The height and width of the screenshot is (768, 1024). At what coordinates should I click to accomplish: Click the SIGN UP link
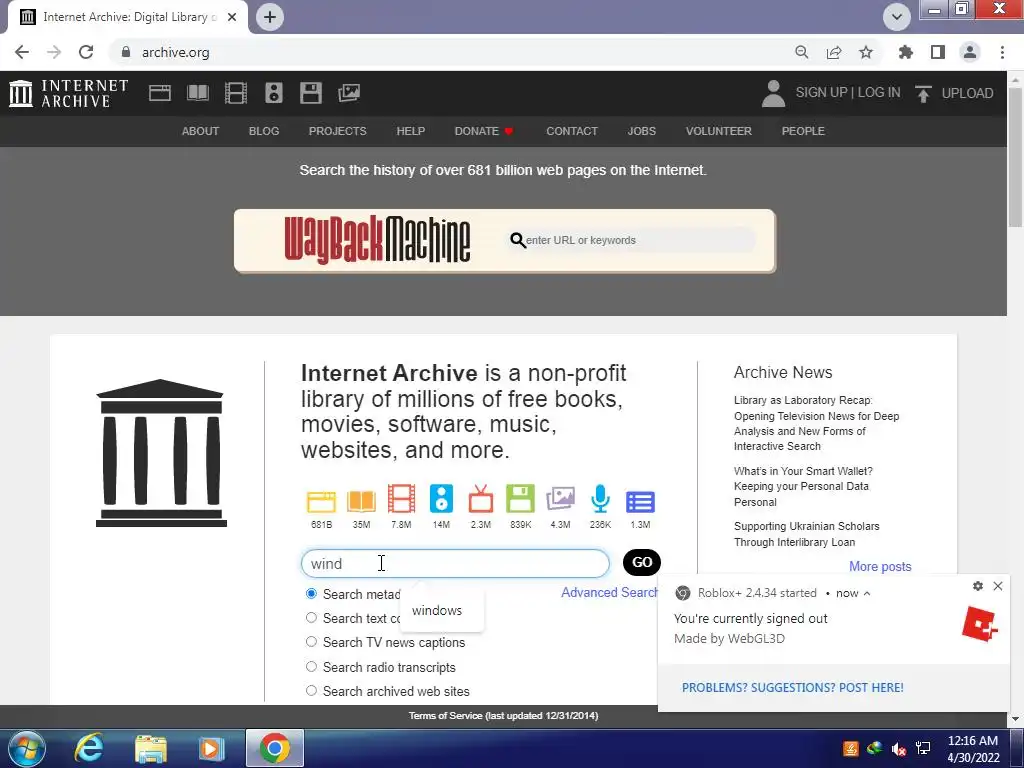(822, 93)
